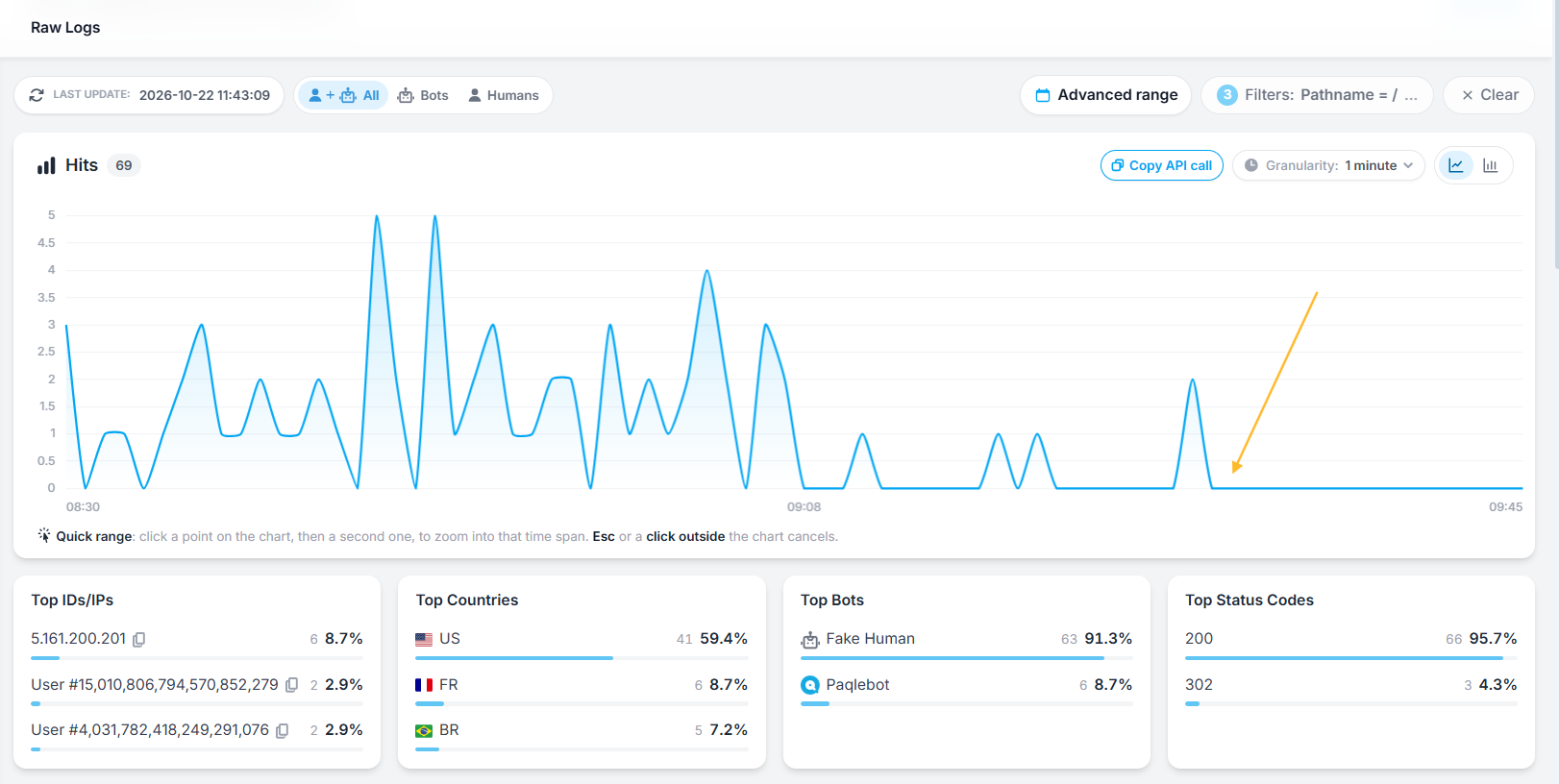Copy User #15,010,806,794,570,852,279 ID
Viewport: 1559px width, 784px height.
(x=292, y=685)
